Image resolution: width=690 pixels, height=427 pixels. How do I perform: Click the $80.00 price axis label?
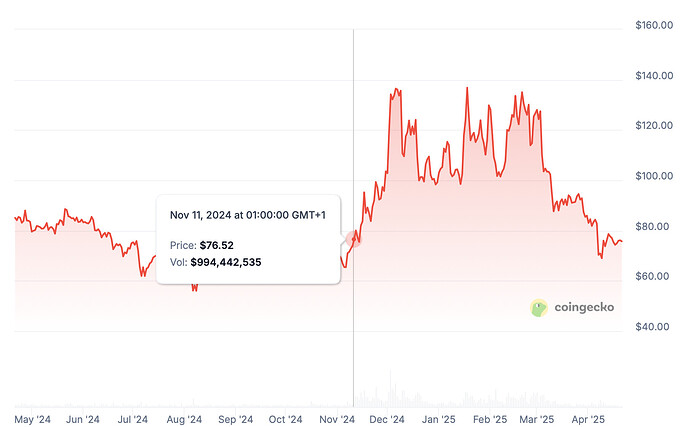[652, 226]
